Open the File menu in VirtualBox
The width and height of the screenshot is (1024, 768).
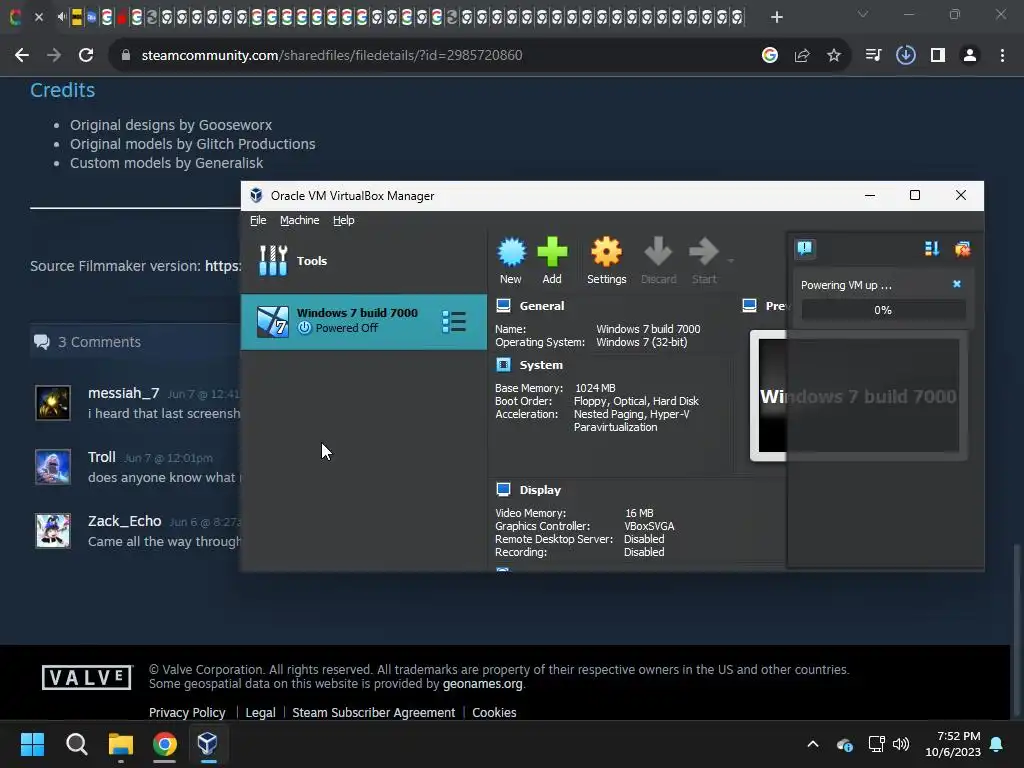[258, 220]
